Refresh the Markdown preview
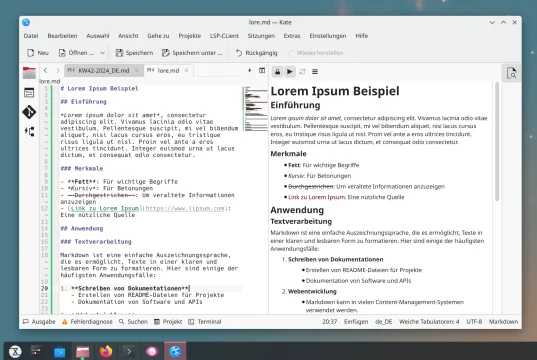This screenshot has height=360, width=537. click(302, 72)
